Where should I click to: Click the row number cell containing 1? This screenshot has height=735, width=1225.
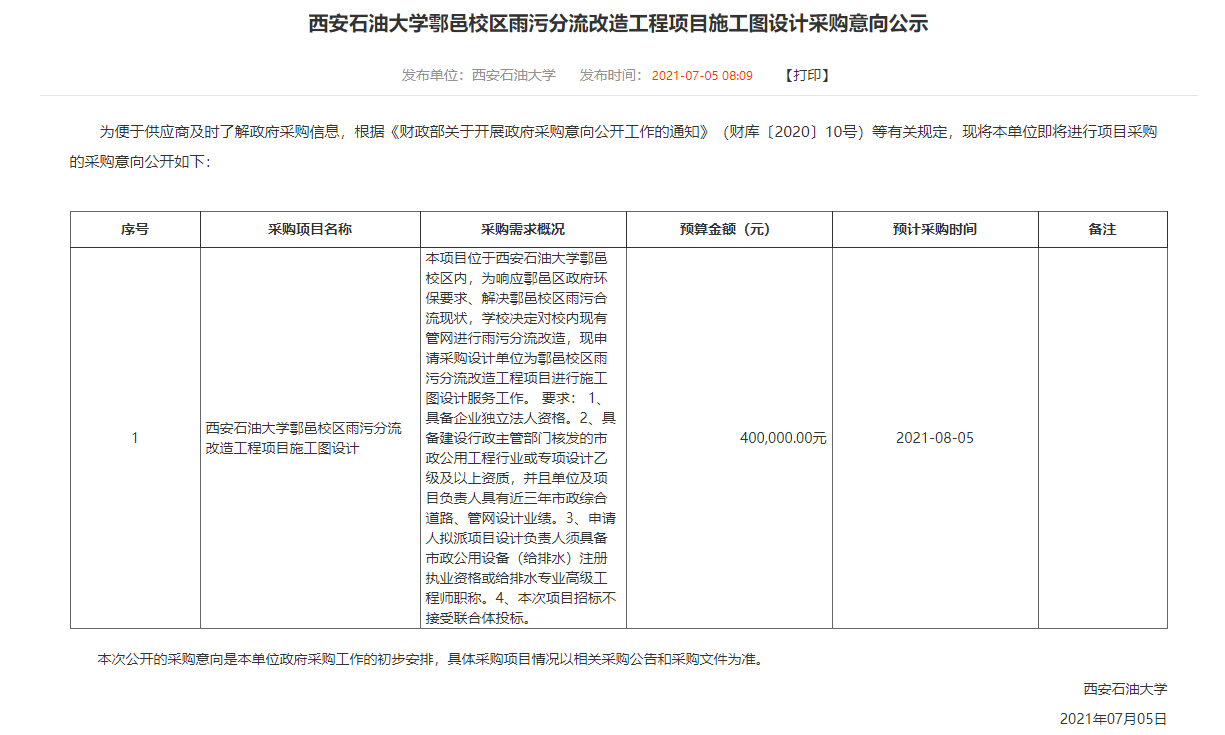135,438
